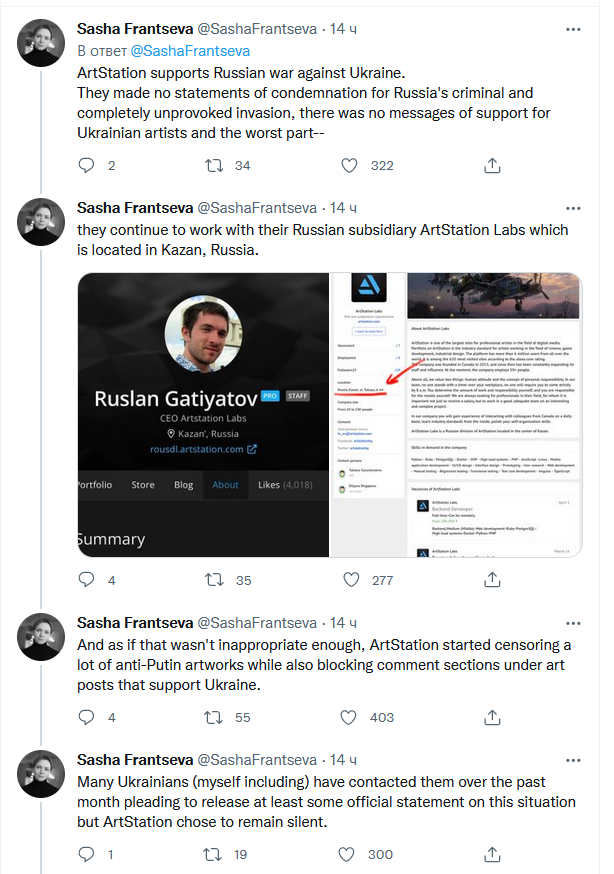Open more options on the first tweet
The height and width of the screenshot is (874, 614).
click(x=572, y=30)
